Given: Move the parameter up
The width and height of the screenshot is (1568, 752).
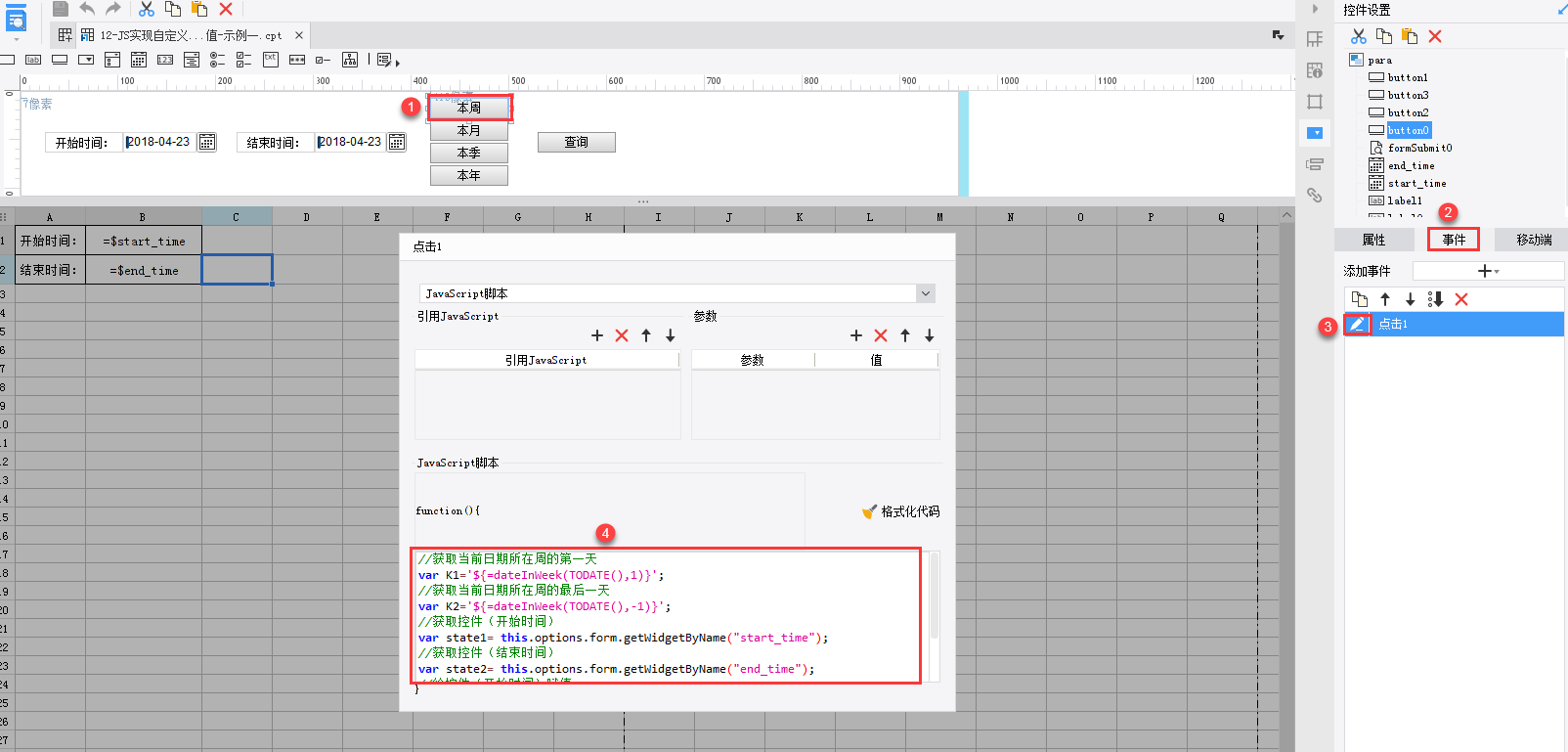Looking at the screenshot, I should click(x=905, y=335).
